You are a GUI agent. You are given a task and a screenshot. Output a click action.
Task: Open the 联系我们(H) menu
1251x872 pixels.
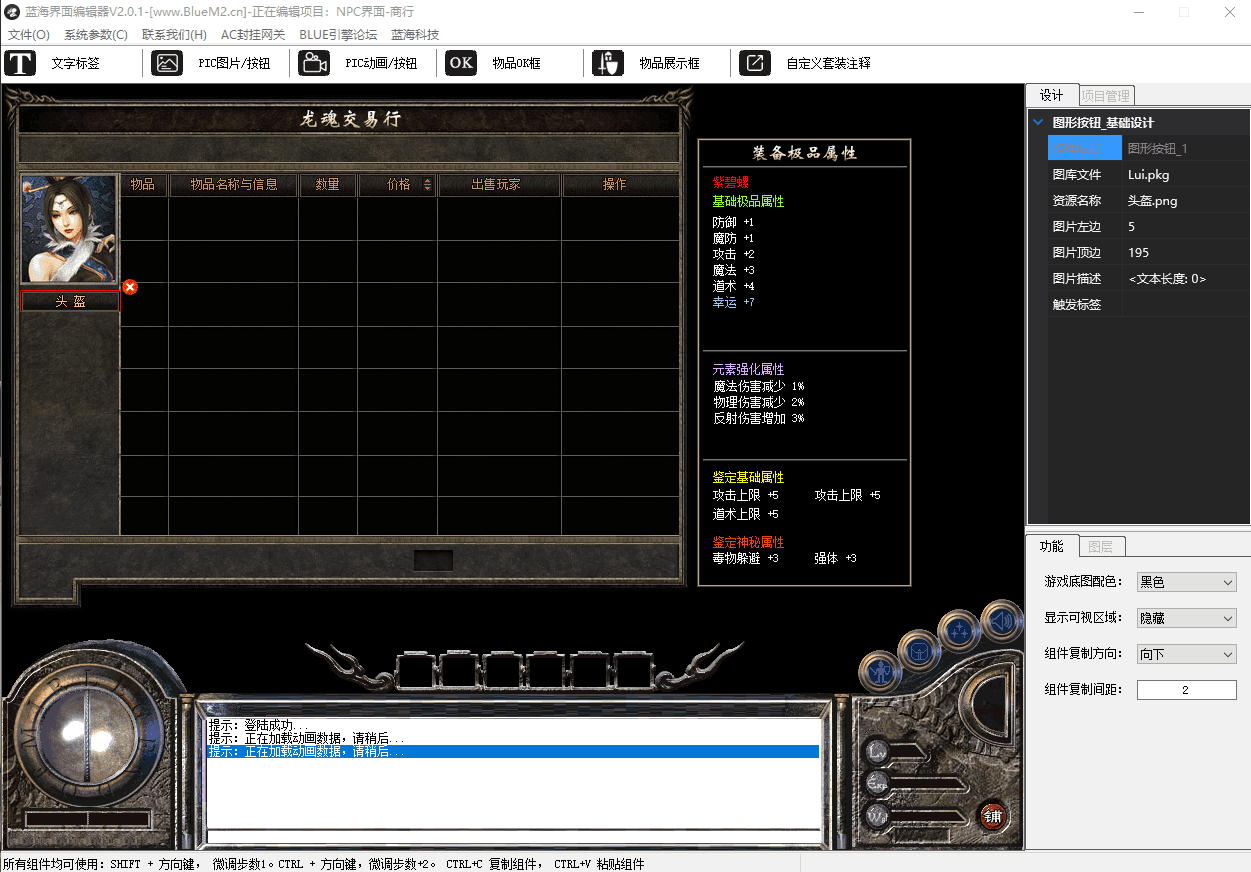pyautogui.click(x=174, y=35)
